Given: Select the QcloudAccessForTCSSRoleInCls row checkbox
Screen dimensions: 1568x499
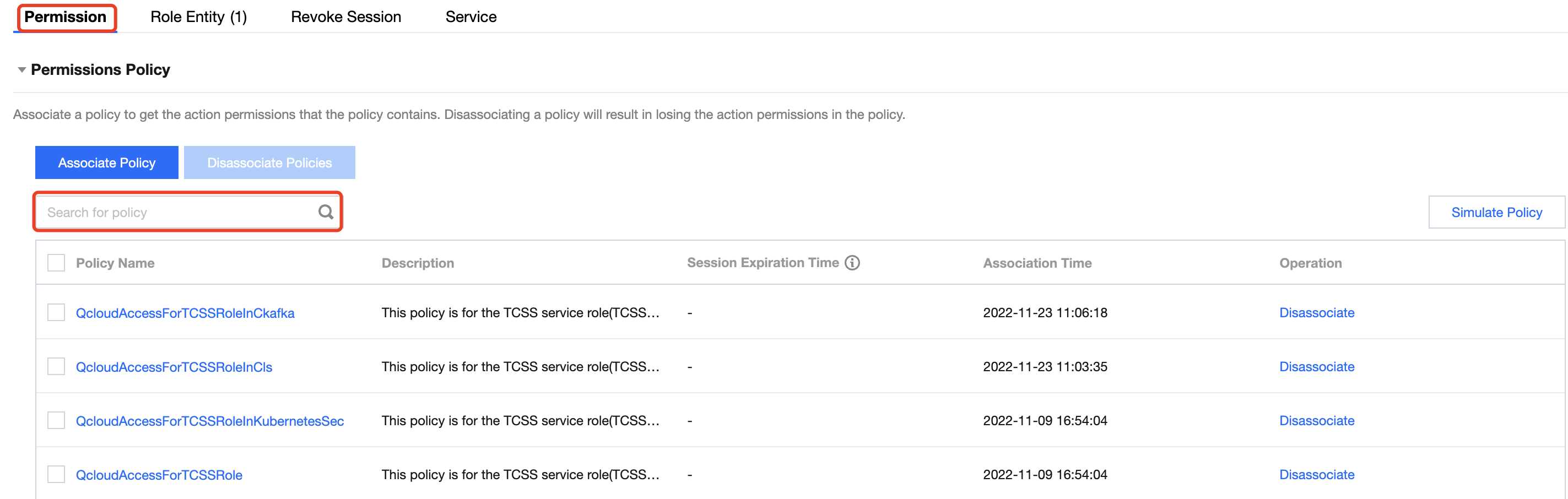Looking at the screenshot, I should click(56, 366).
